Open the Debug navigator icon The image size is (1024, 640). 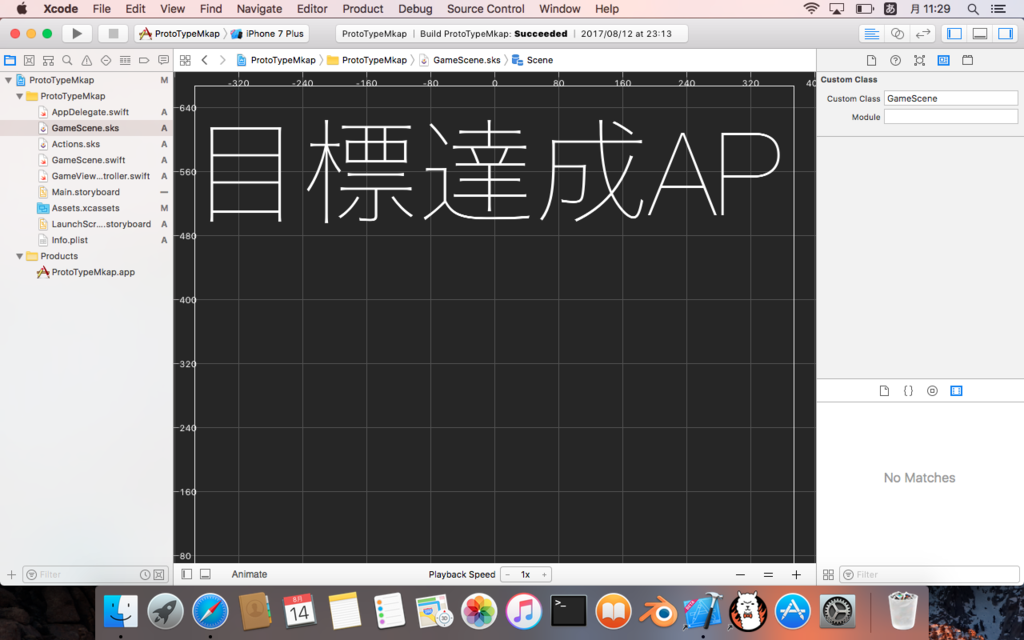point(125,60)
